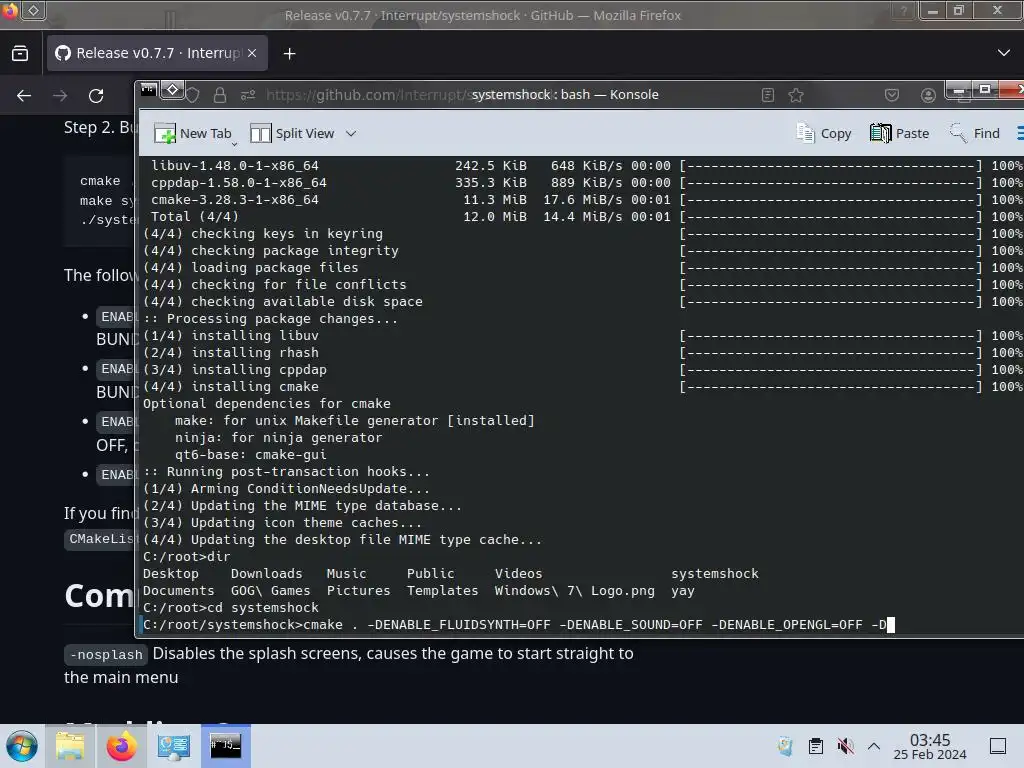Click 'Downloads' in the dir listing
Screen dimensions: 1024x768
point(266,573)
